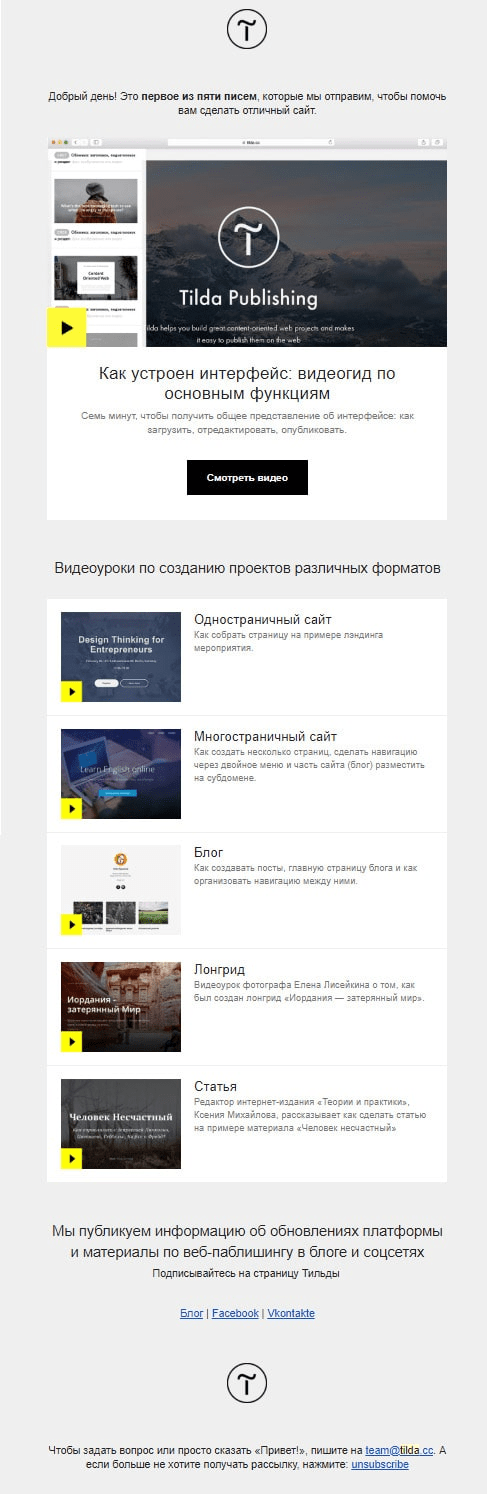Click the Лонгрид lesson heading
The width and height of the screenshot is (487, 1494).
[x=220, y=970]
